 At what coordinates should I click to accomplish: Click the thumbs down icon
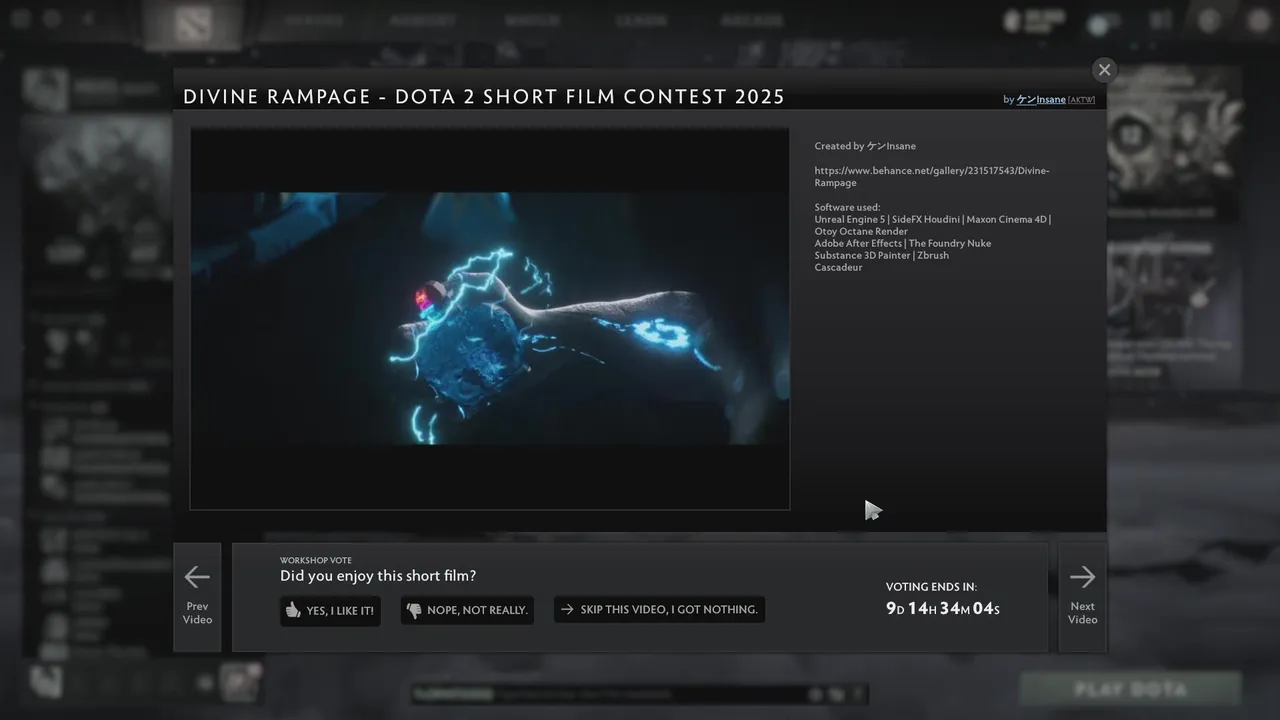414,610
